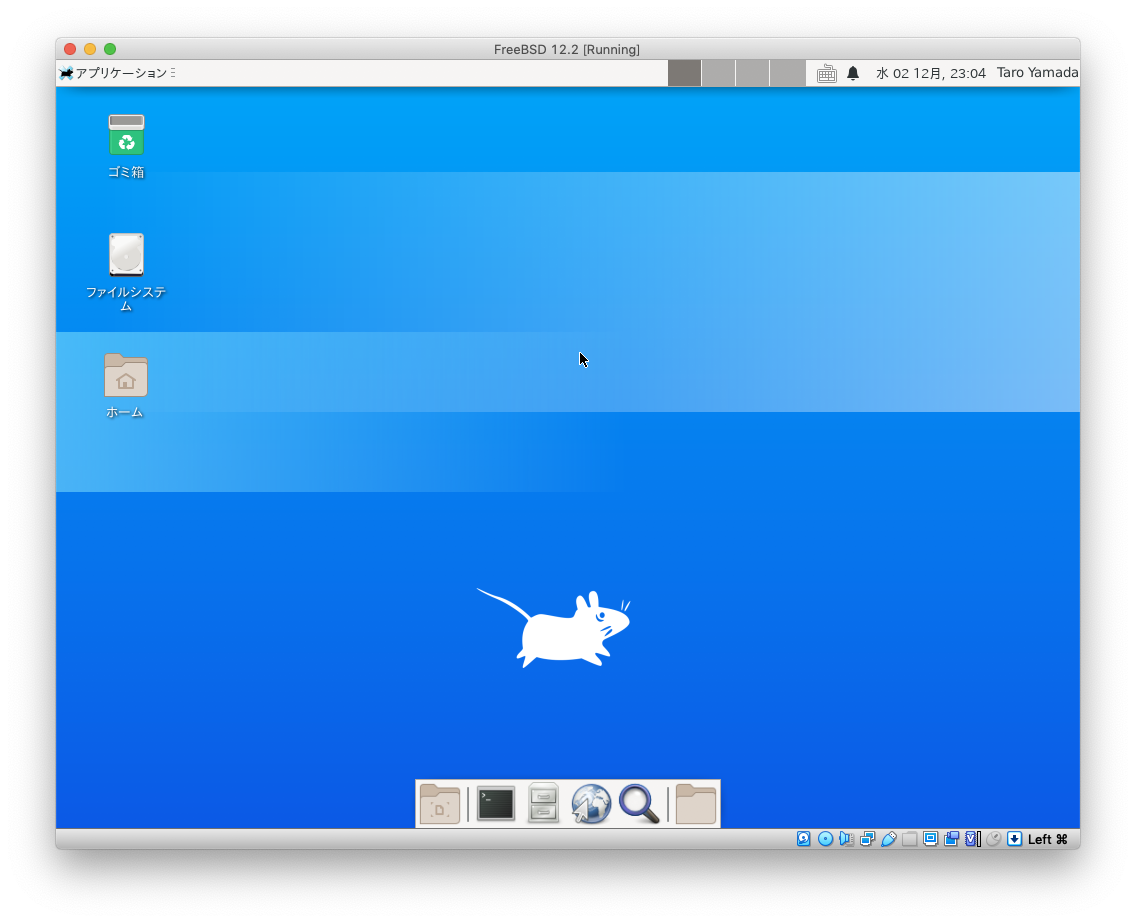The image size is (1136, 923).
Task: Click the VirtualBox hard disk activity icon
Action: tap(804, 839)
